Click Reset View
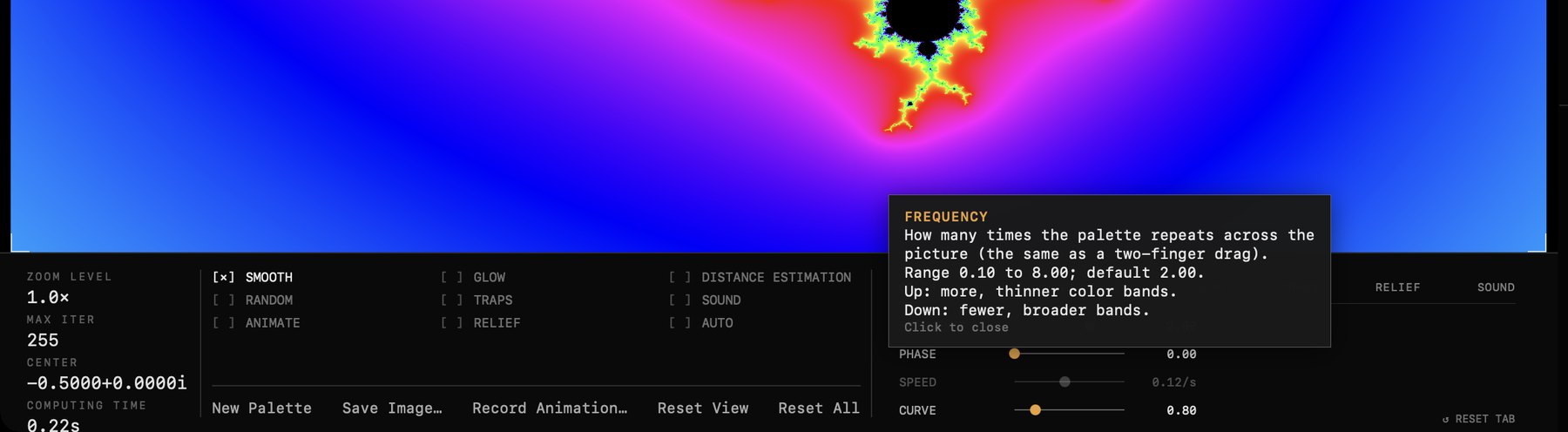The image size is (1568, 432). tap(703, 408)
